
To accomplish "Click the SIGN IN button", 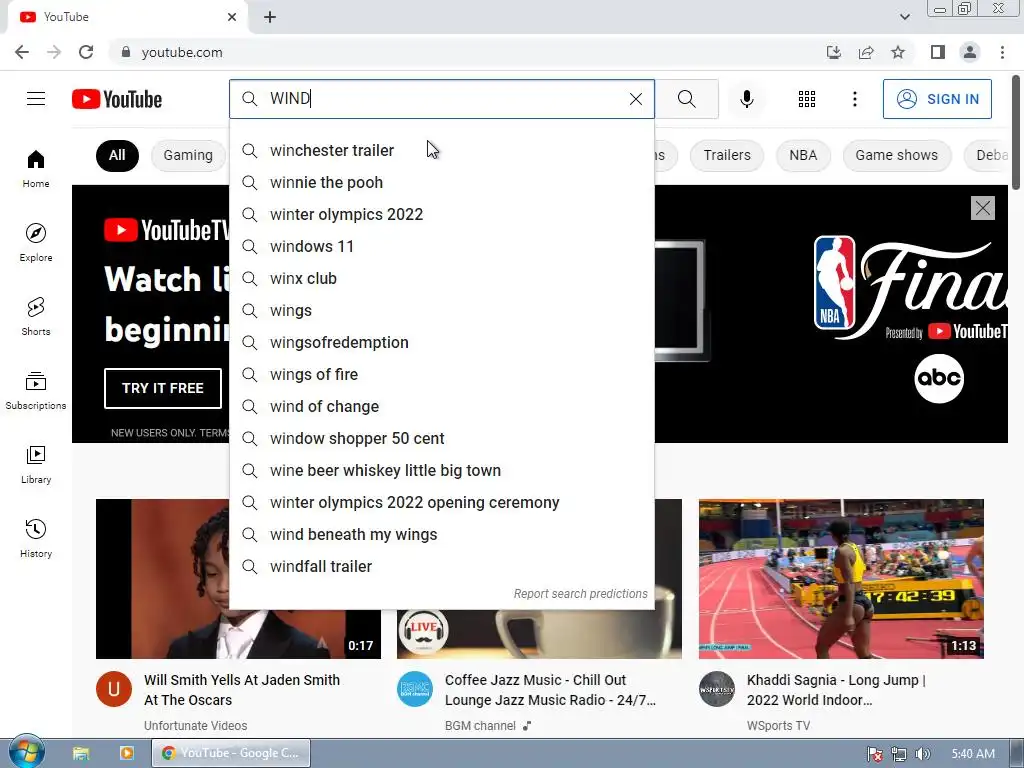I will pos(937,99).
